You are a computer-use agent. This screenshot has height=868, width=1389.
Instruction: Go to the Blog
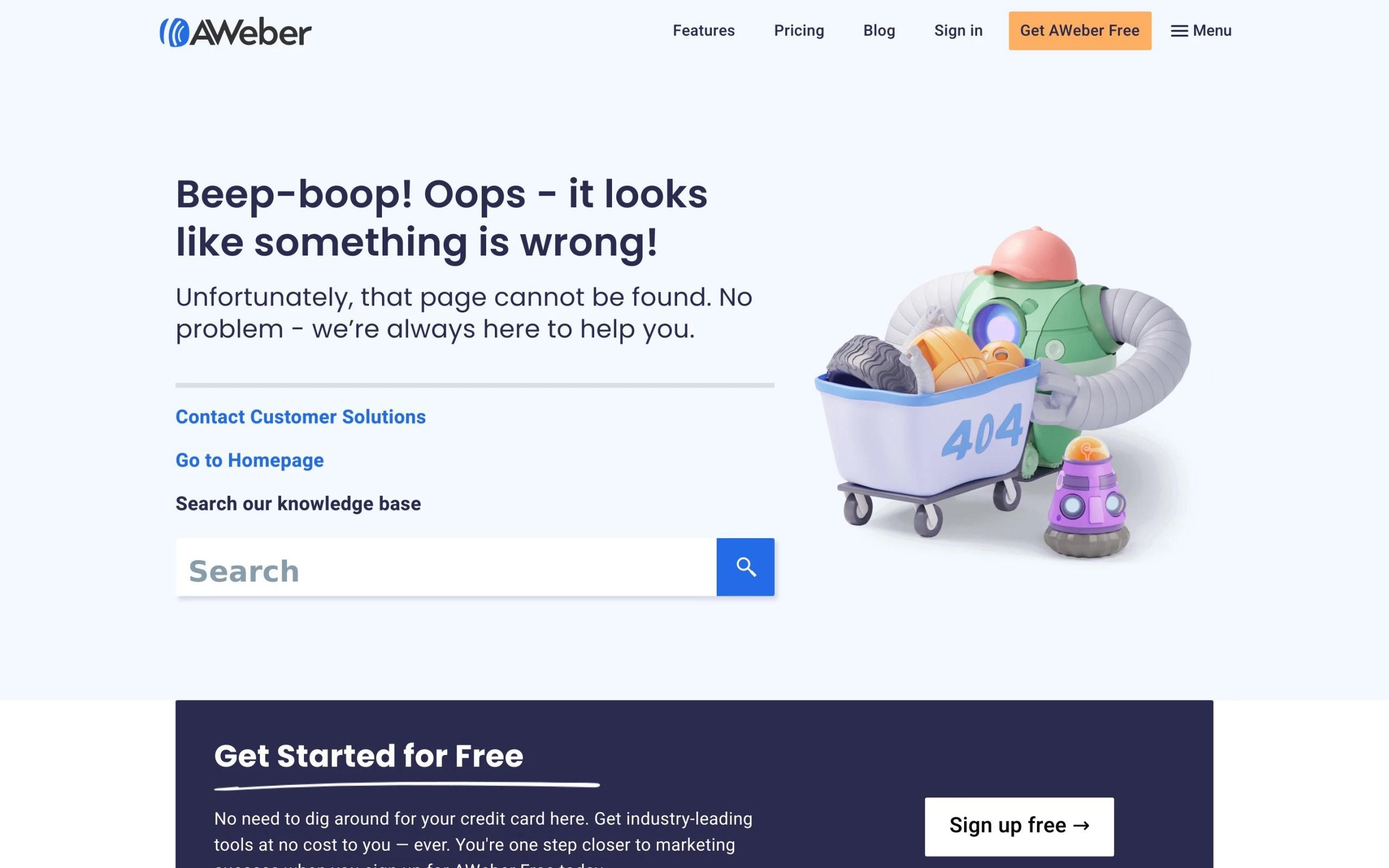(879, 30)
